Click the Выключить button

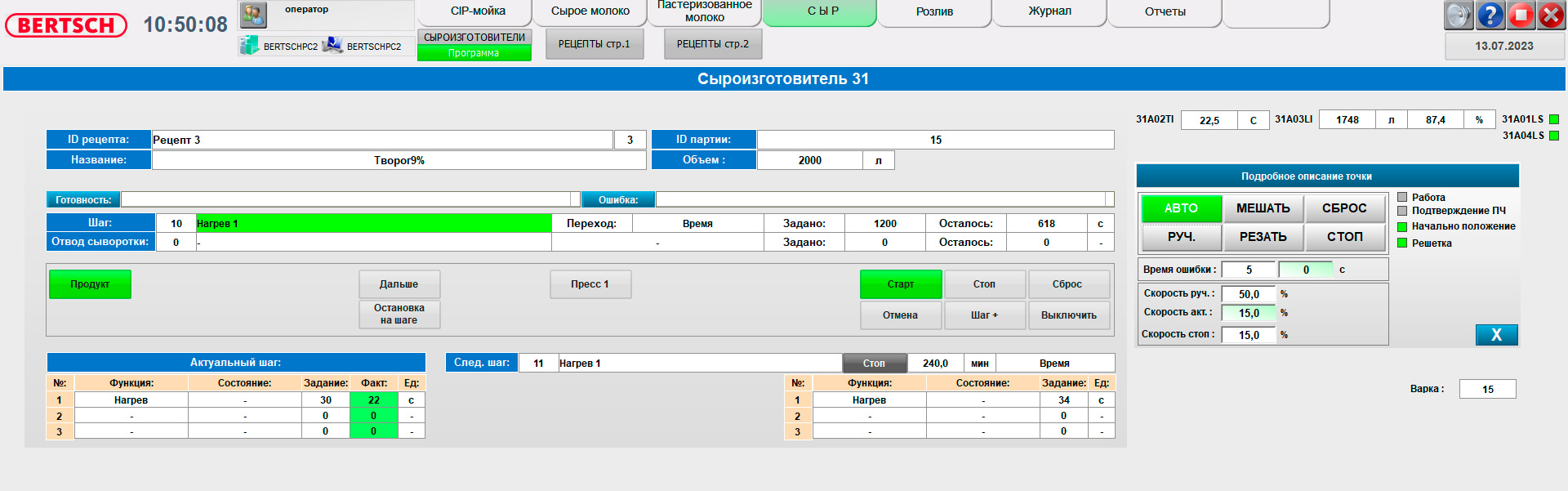coord(1069,315)
